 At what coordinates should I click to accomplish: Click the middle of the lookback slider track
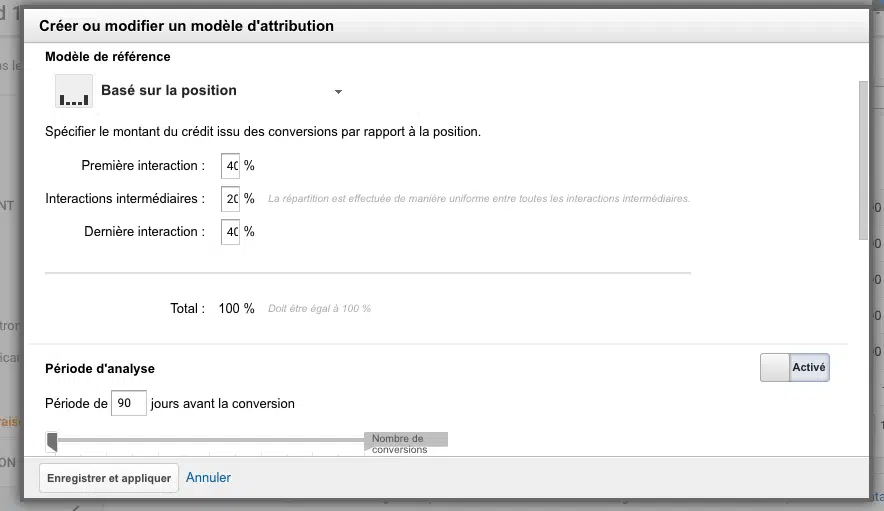210,439
